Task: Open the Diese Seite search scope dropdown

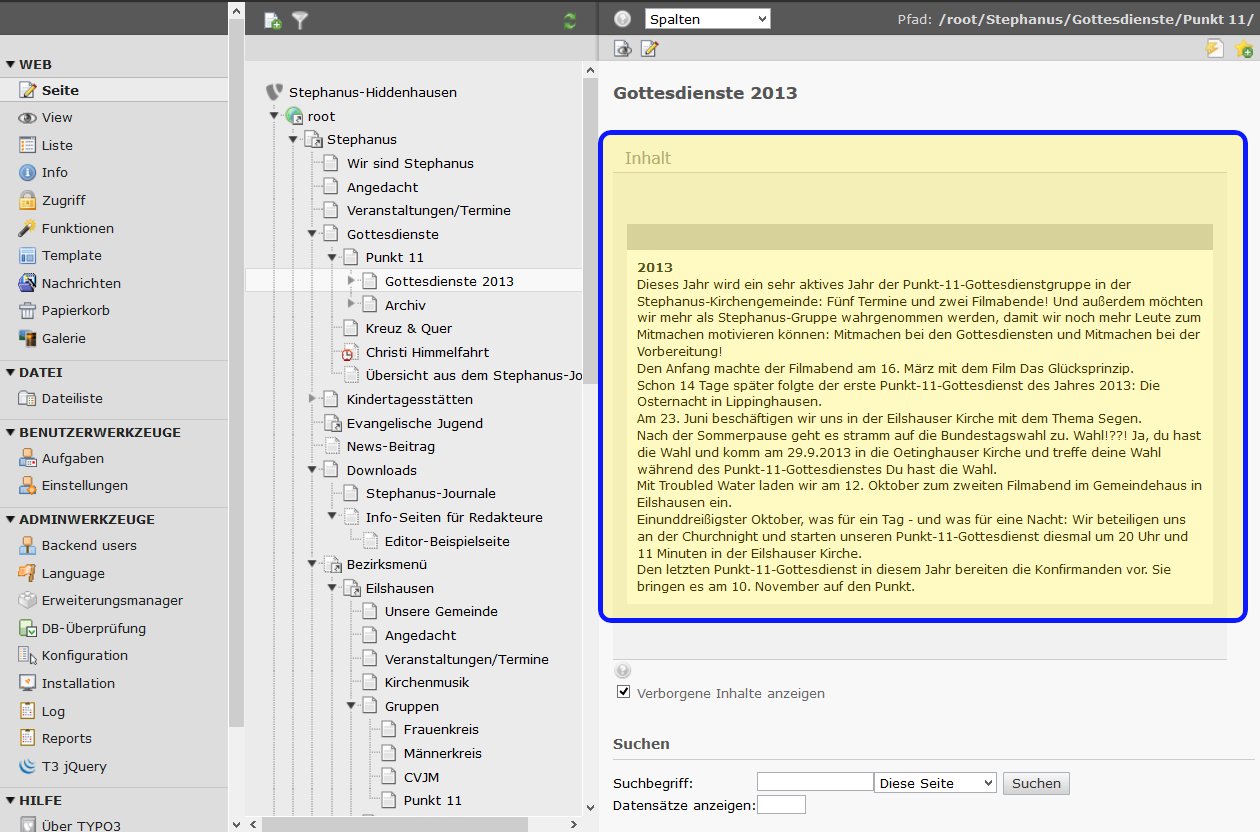Action: pos(935,783)
